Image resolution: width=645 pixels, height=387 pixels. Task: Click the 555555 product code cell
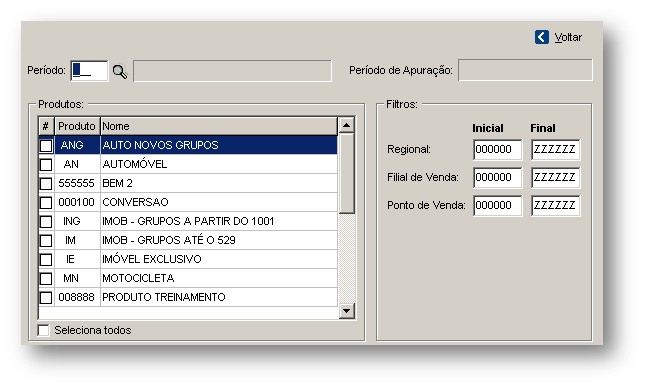click(x=77, y=183)
